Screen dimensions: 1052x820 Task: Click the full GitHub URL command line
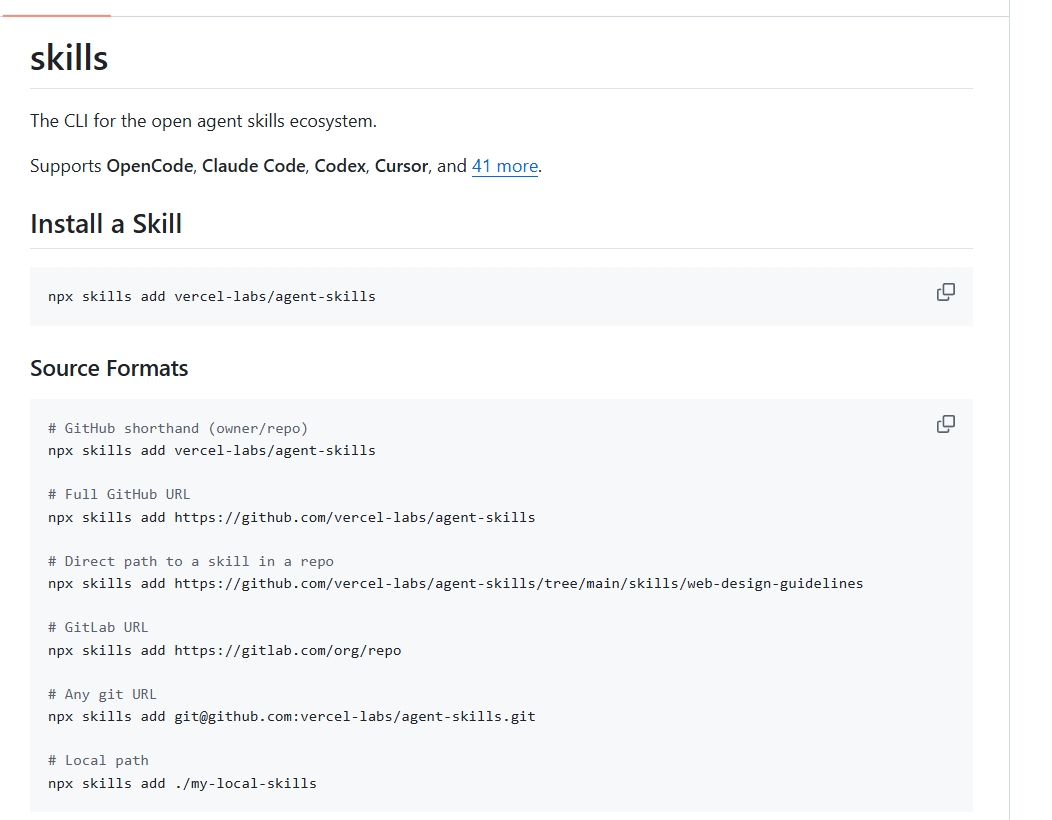tap(291, 517)
